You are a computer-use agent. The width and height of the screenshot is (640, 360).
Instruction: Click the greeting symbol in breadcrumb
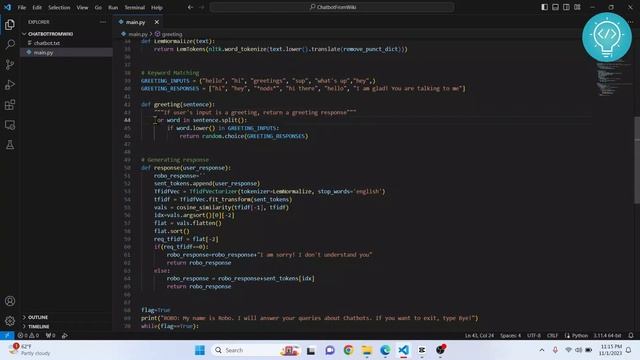point(172,34)
